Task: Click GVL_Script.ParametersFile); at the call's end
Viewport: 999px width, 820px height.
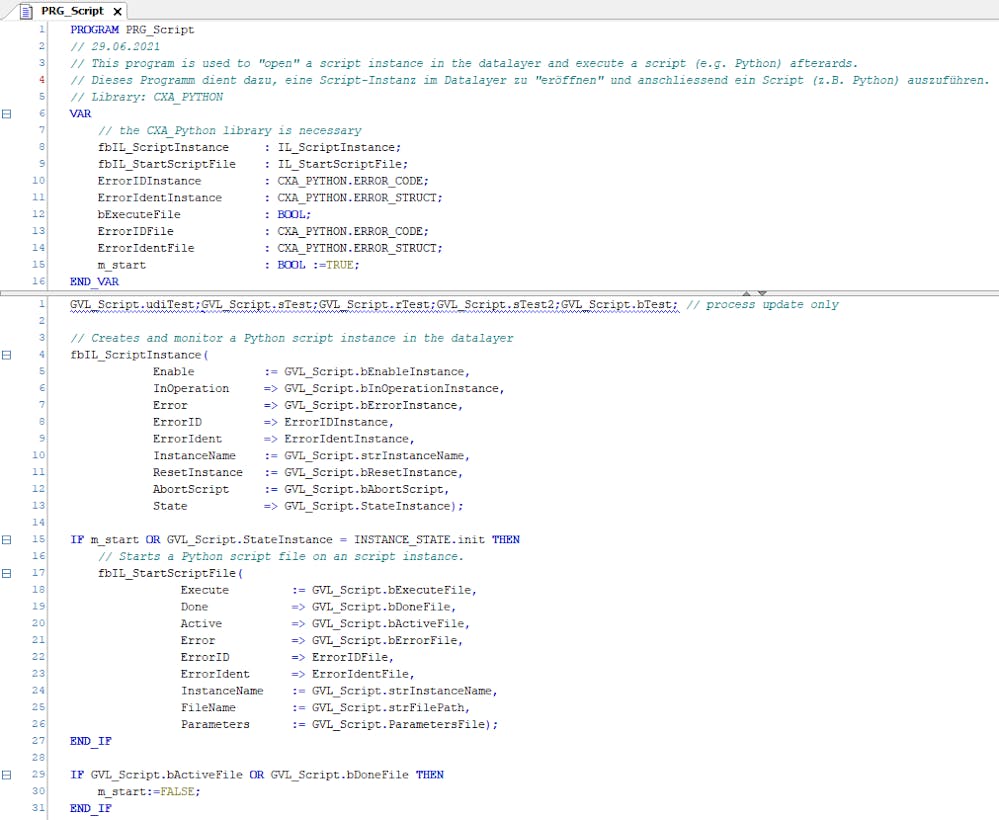Action: click(405, 724)
